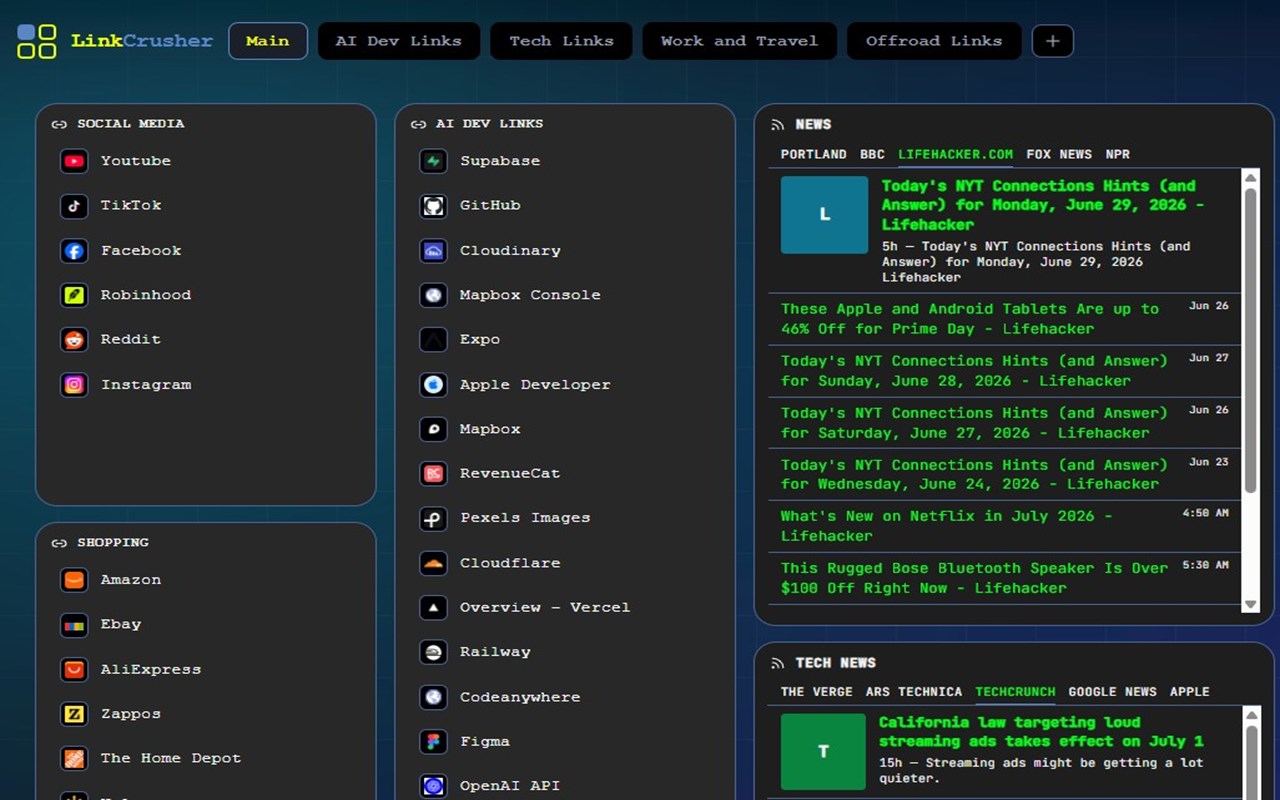The image size is (1280, 800).
Task: Open the NYT Connections Saturday, June 27 article
Action: 974,423
